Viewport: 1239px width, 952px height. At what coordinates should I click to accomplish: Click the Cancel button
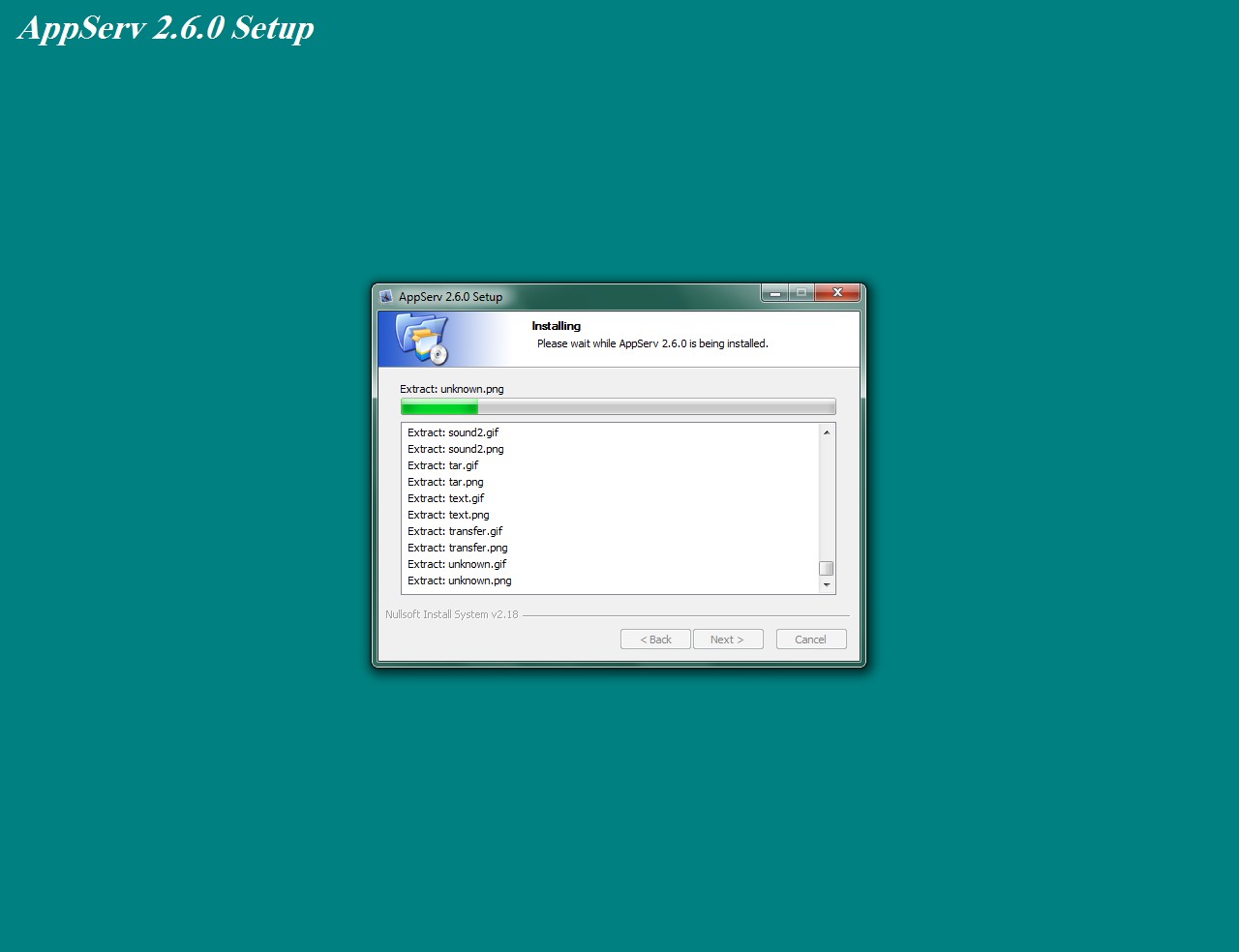point(811,640)
